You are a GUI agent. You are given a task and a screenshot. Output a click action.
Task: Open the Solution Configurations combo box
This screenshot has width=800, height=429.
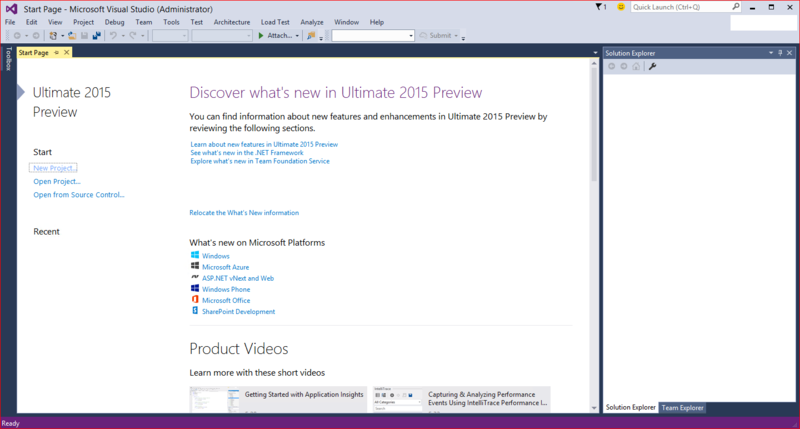(x=170, y=36)
